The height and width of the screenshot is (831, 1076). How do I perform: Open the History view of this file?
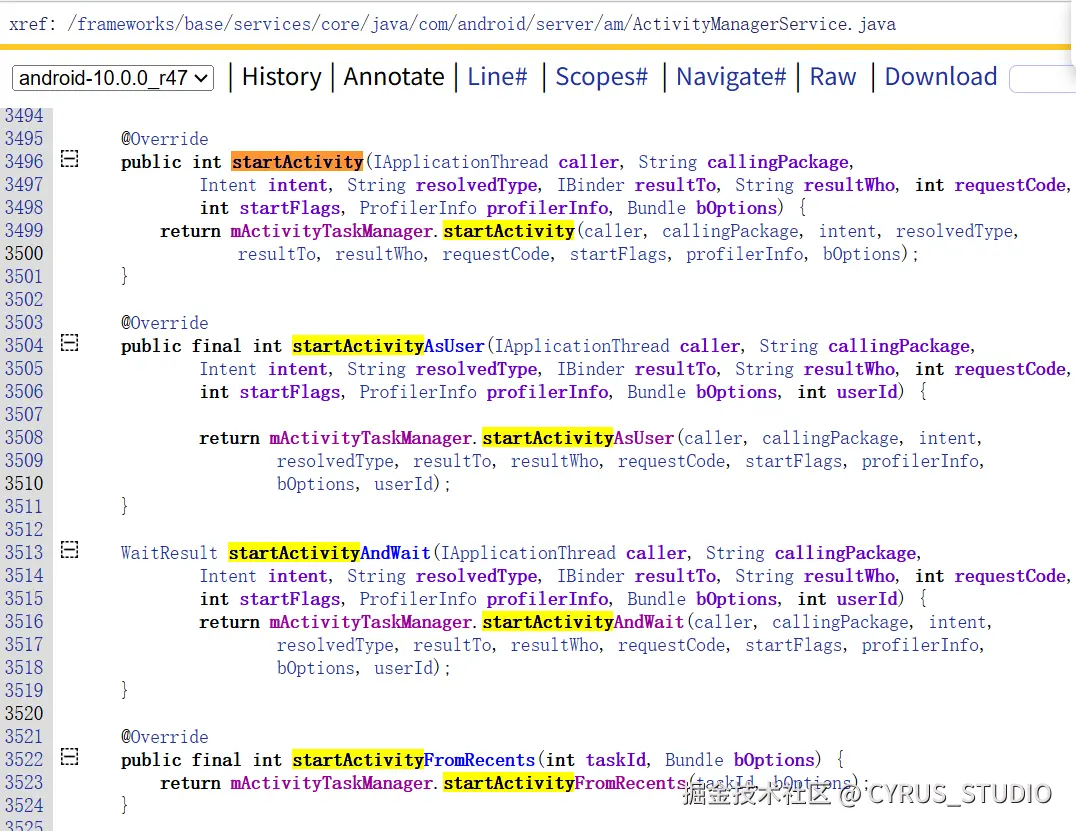[281, 76]
